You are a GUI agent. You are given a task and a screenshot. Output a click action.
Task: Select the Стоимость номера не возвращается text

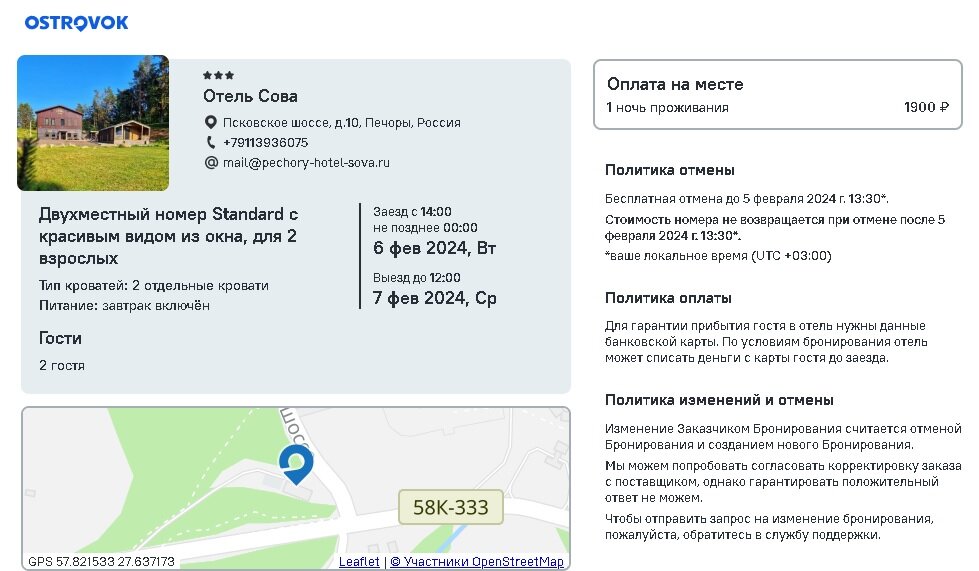pos(775,228)
